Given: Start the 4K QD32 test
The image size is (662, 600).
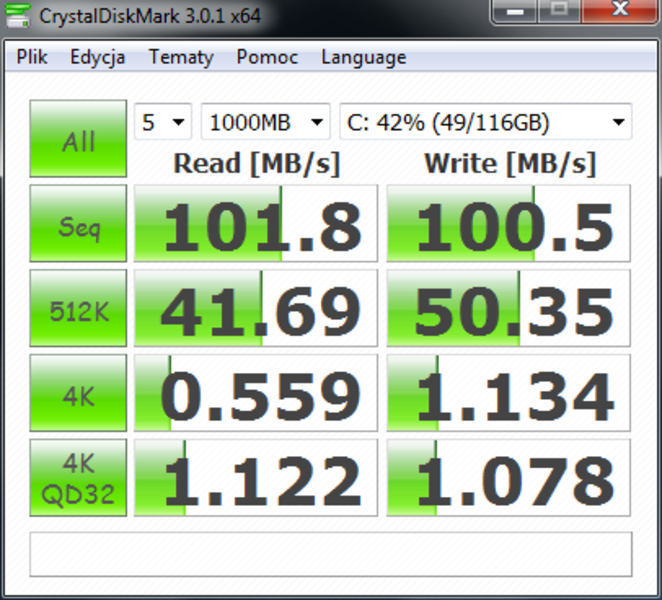Looking at the screenshot, I should point(78,478).
